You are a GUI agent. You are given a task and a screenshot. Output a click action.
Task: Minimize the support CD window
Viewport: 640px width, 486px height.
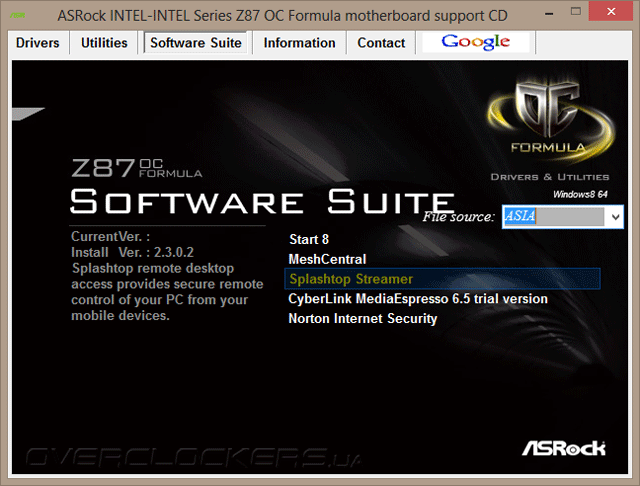click(549, 13)
